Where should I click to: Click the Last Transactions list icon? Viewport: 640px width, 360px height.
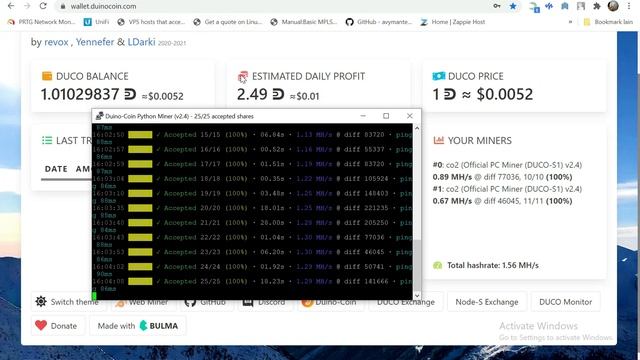[47, 140]
